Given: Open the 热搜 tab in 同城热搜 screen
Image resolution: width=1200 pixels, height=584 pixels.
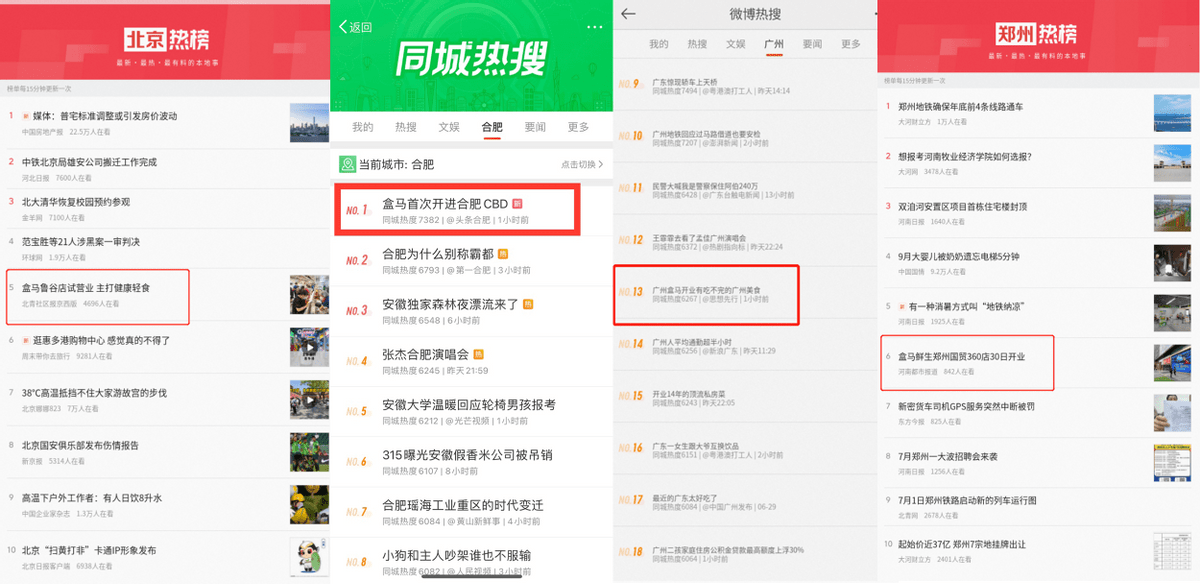Looking at the screenshot, I should coord(406,127).
